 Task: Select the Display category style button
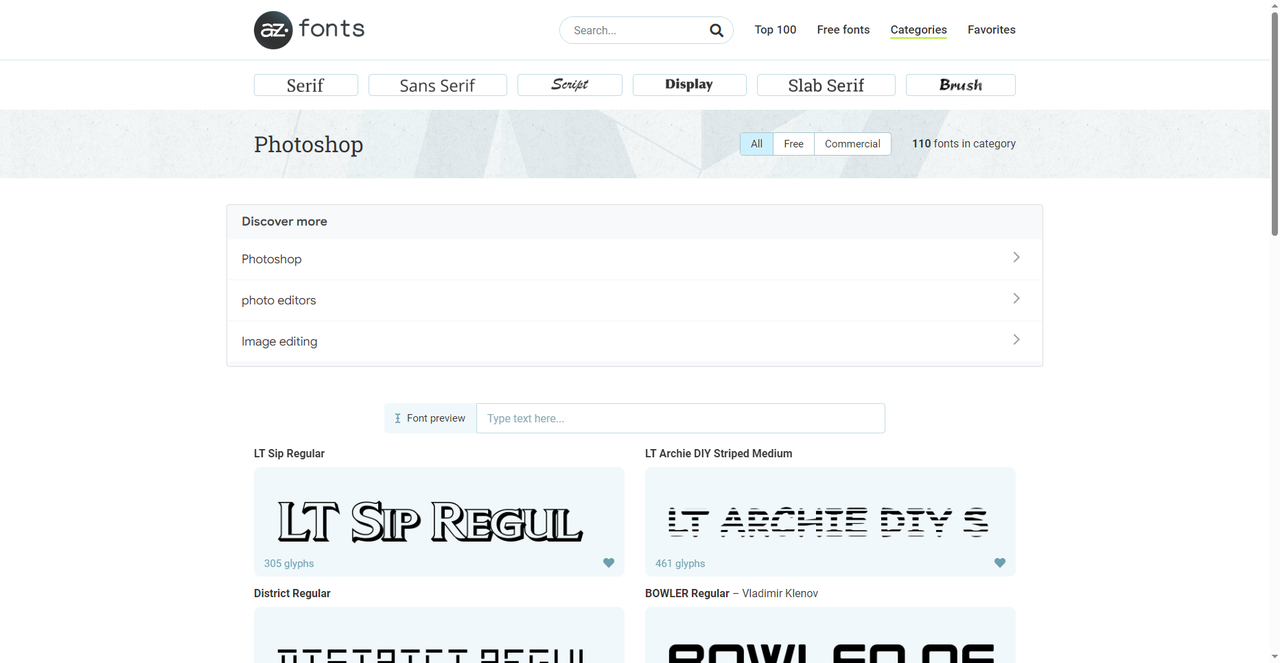[x=689, y=85]
